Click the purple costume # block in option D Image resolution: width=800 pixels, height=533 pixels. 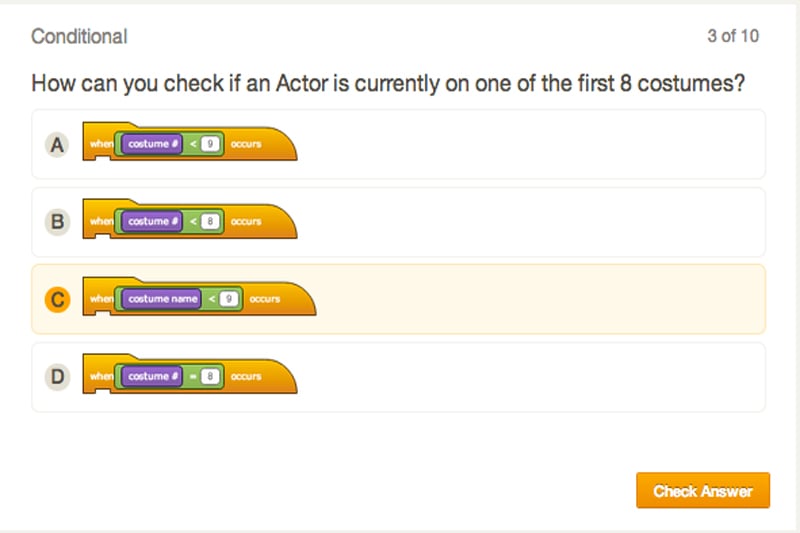[x=152, y=376]
